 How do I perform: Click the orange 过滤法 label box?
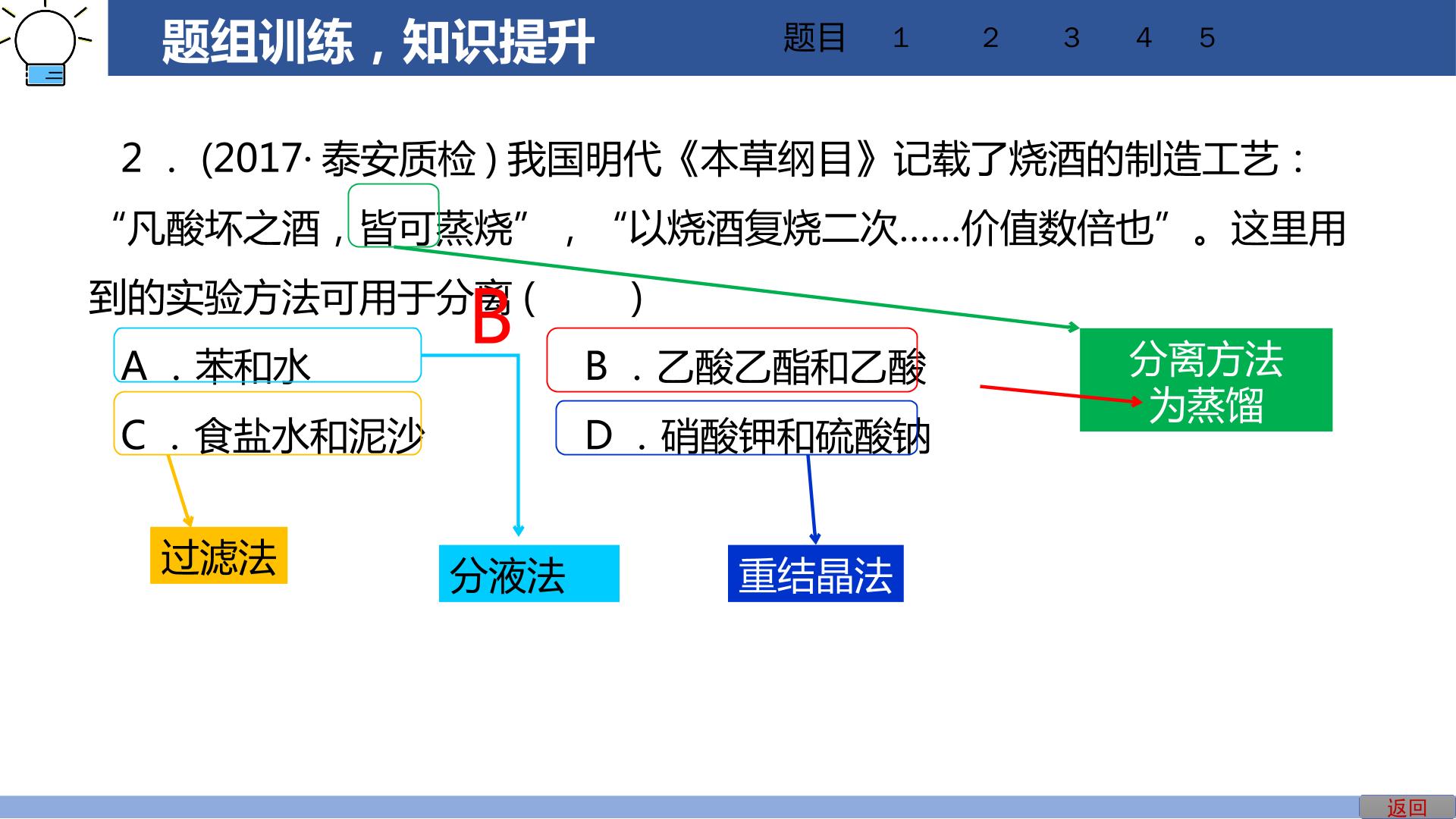pyautogui.click(x=218, y=556)
